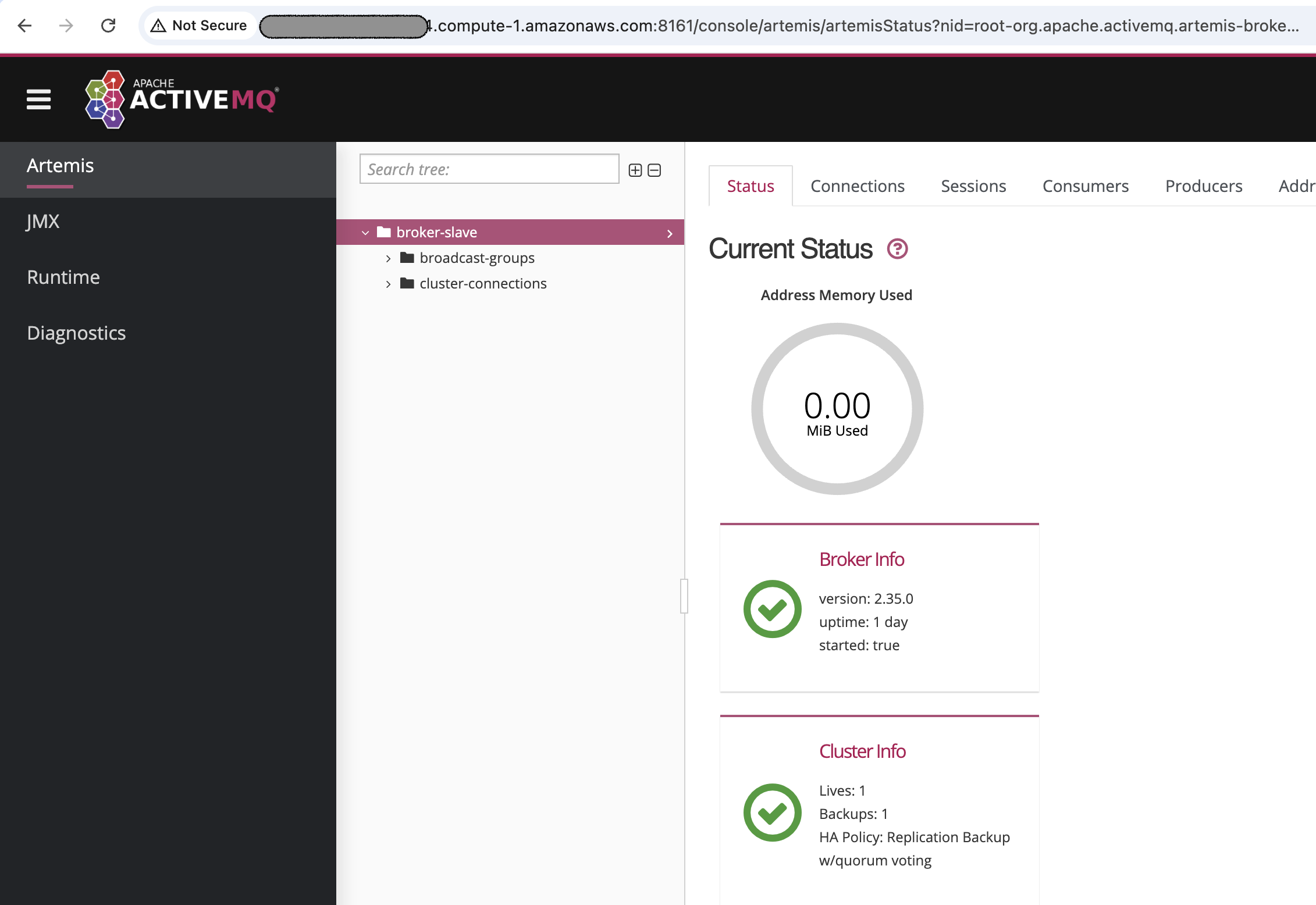Screen dimensions: 1316x905
Task: Open the Sessions tab
Action: (973, 186)
